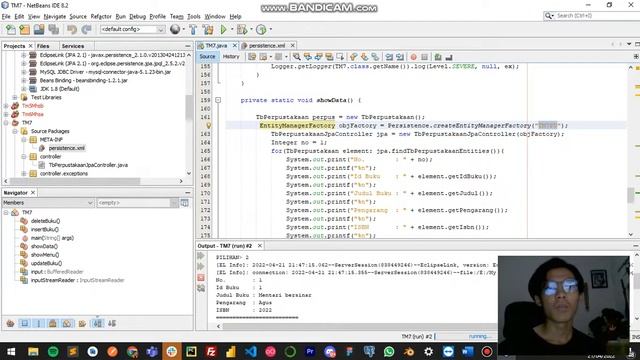The image size is (640, 360).
Task: Click the Profile Project toolbar icon
Action: point(261,29)
